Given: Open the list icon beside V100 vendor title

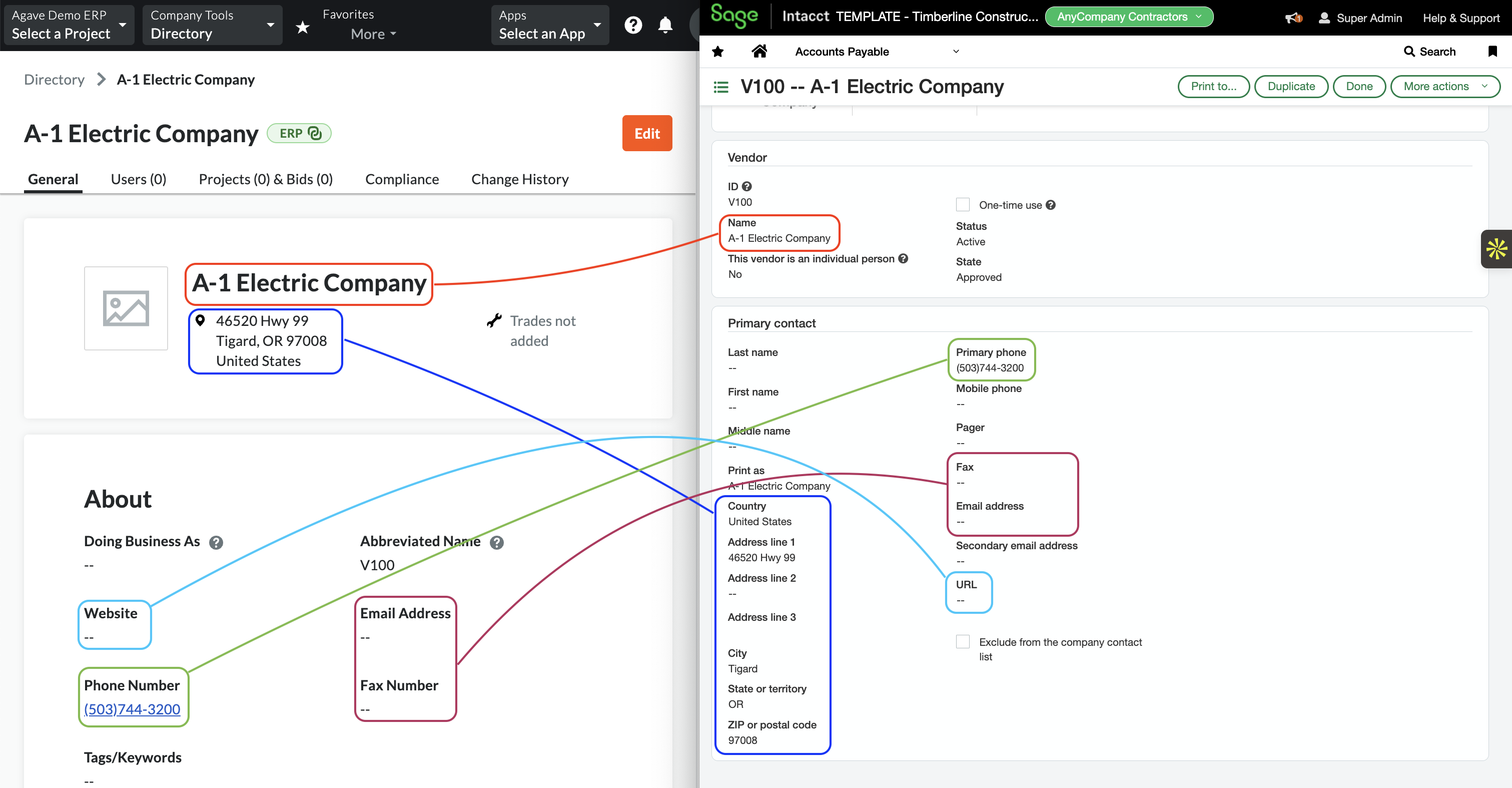Looking at the screenshot, I should (720, 86).
